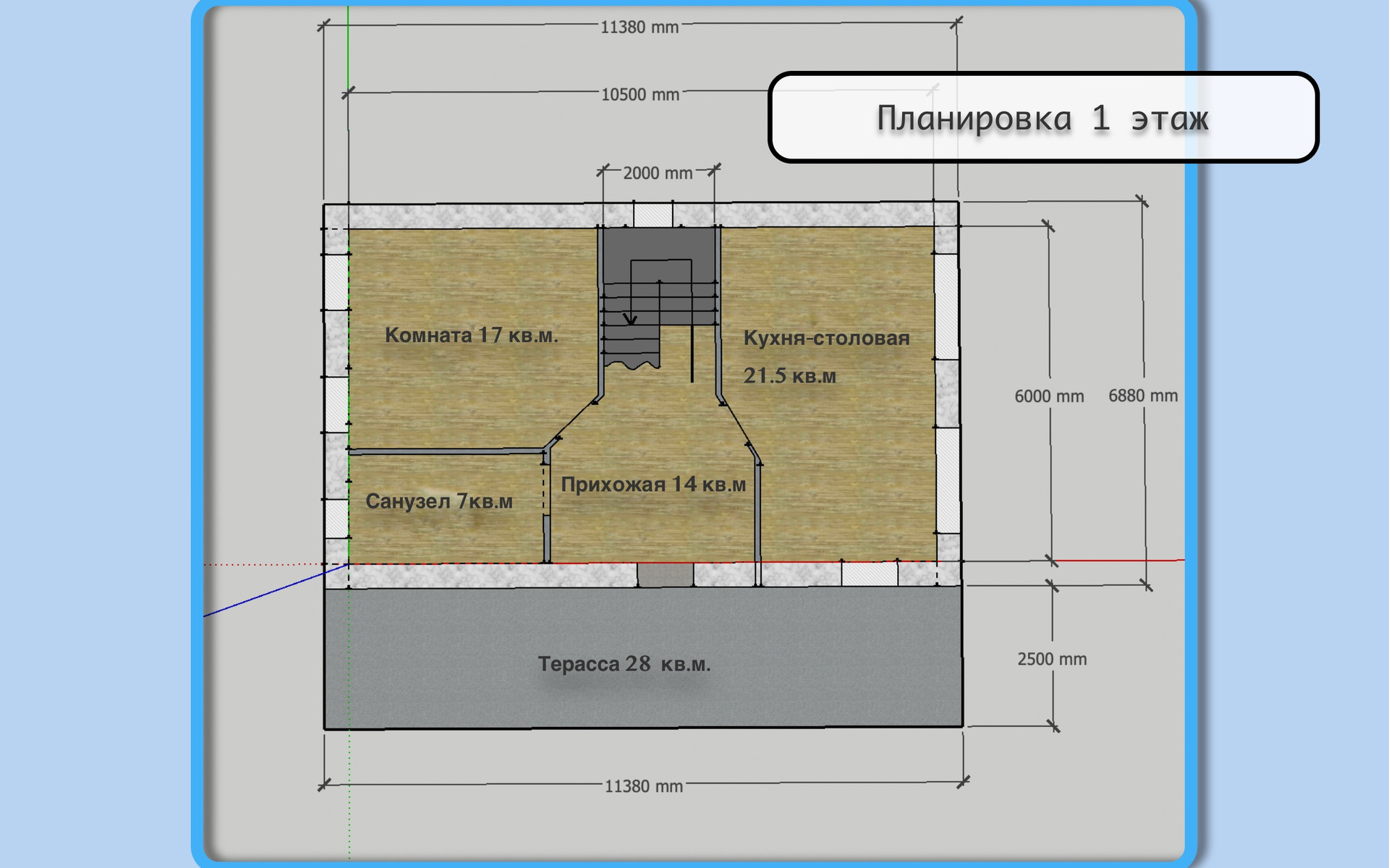Select the 'Прихожая 14 кв.м' label
This screenshot has width=1389, height=868.
click(x=653, y=485)
